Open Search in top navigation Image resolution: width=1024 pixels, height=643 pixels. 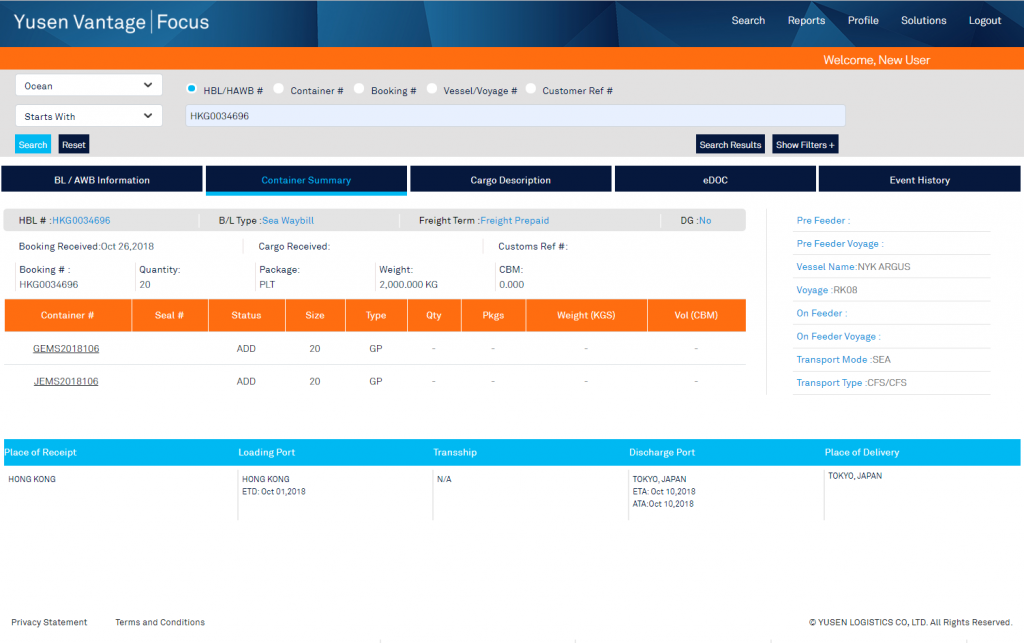(x=748, y=20)
